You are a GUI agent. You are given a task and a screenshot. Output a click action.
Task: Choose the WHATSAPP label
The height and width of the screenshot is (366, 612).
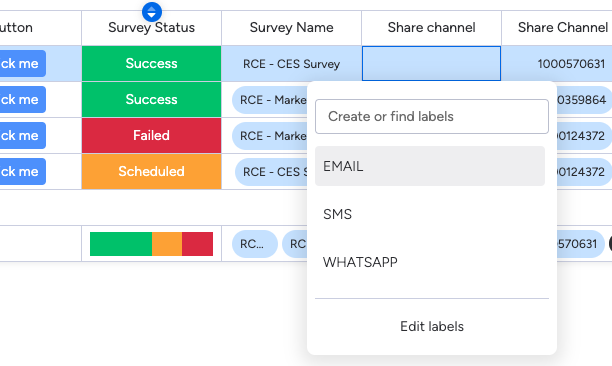coord(430,262)
